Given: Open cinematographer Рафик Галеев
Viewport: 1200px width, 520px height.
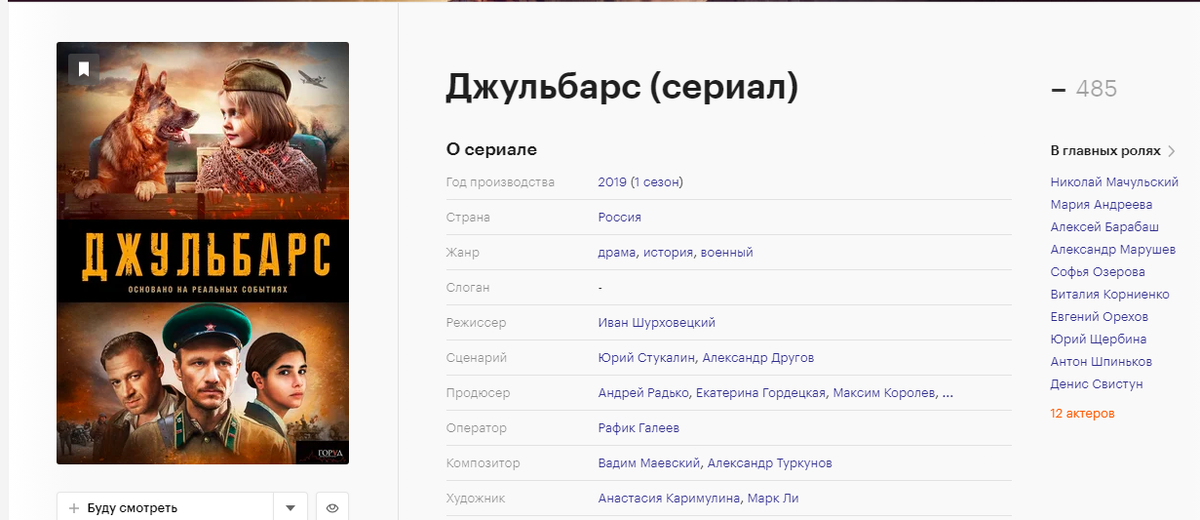Looking at the screenshot, I should [638, 428].
